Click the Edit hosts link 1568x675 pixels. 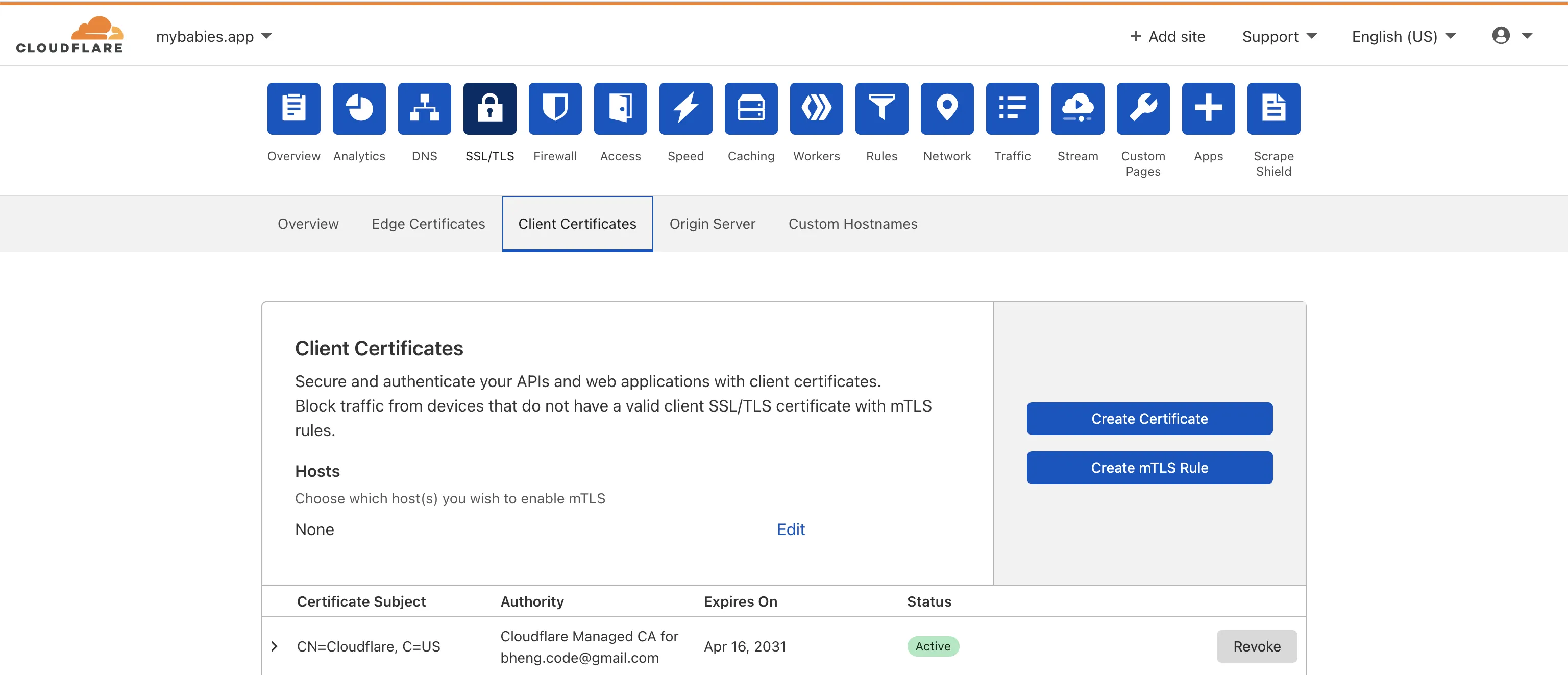[790, 529]
